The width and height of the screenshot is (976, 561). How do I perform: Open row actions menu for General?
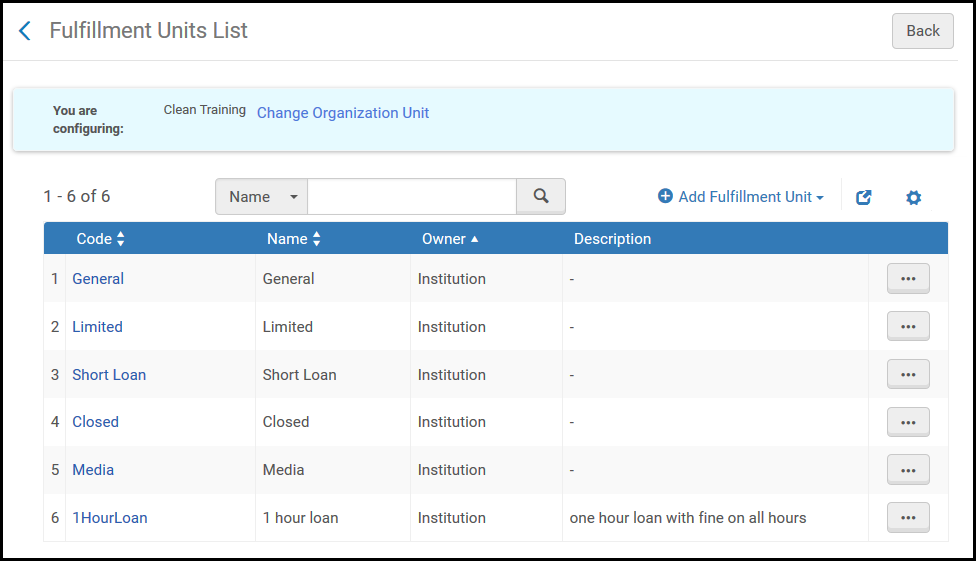(908, 279)
